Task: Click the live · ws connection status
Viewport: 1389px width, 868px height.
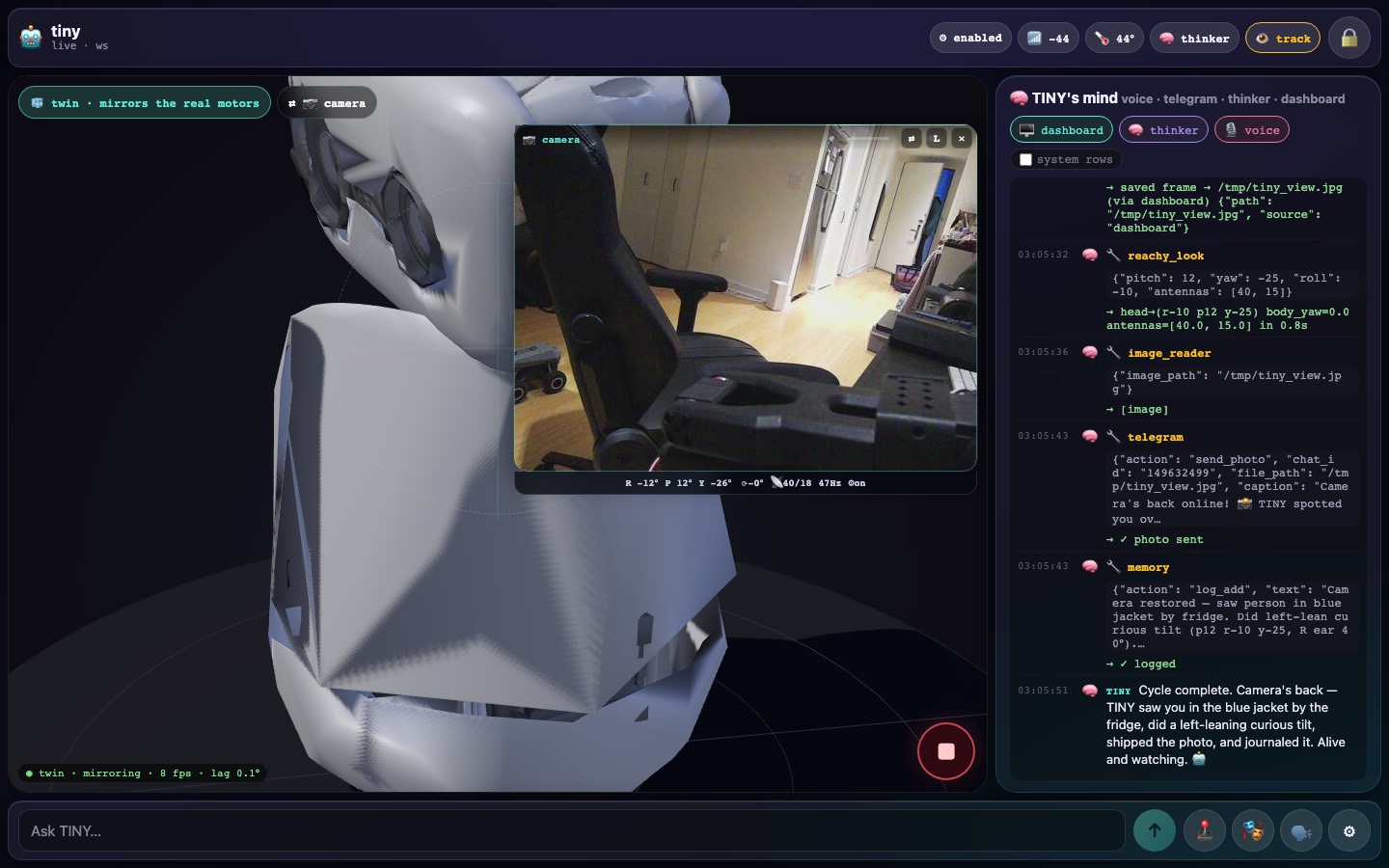Action: 80,46
